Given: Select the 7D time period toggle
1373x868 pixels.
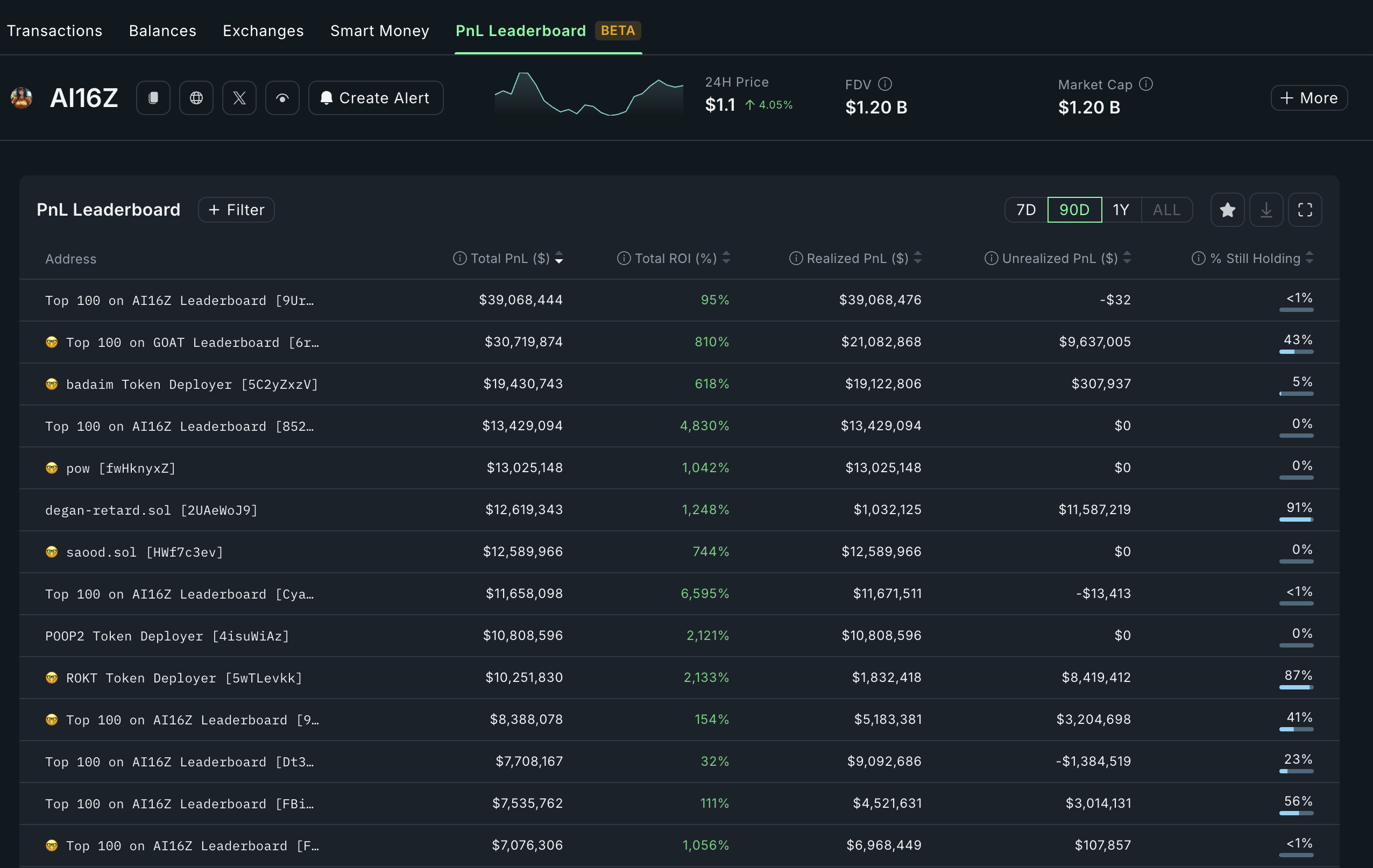Looking at the screenshot, I should pyautogui.click(x=1025, y=209).
